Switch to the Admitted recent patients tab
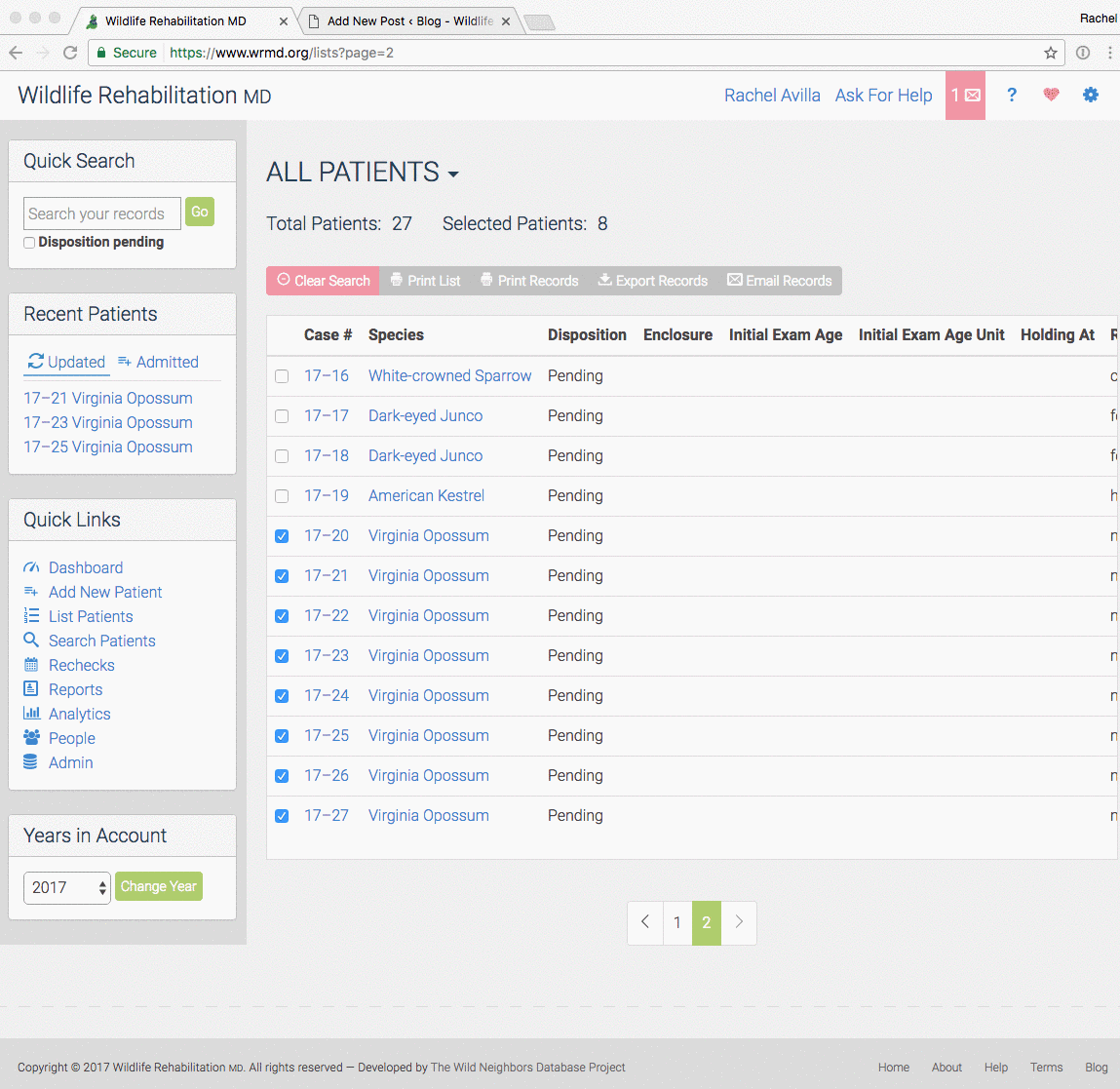1120x1089 pixels. (x=158, y=362)
